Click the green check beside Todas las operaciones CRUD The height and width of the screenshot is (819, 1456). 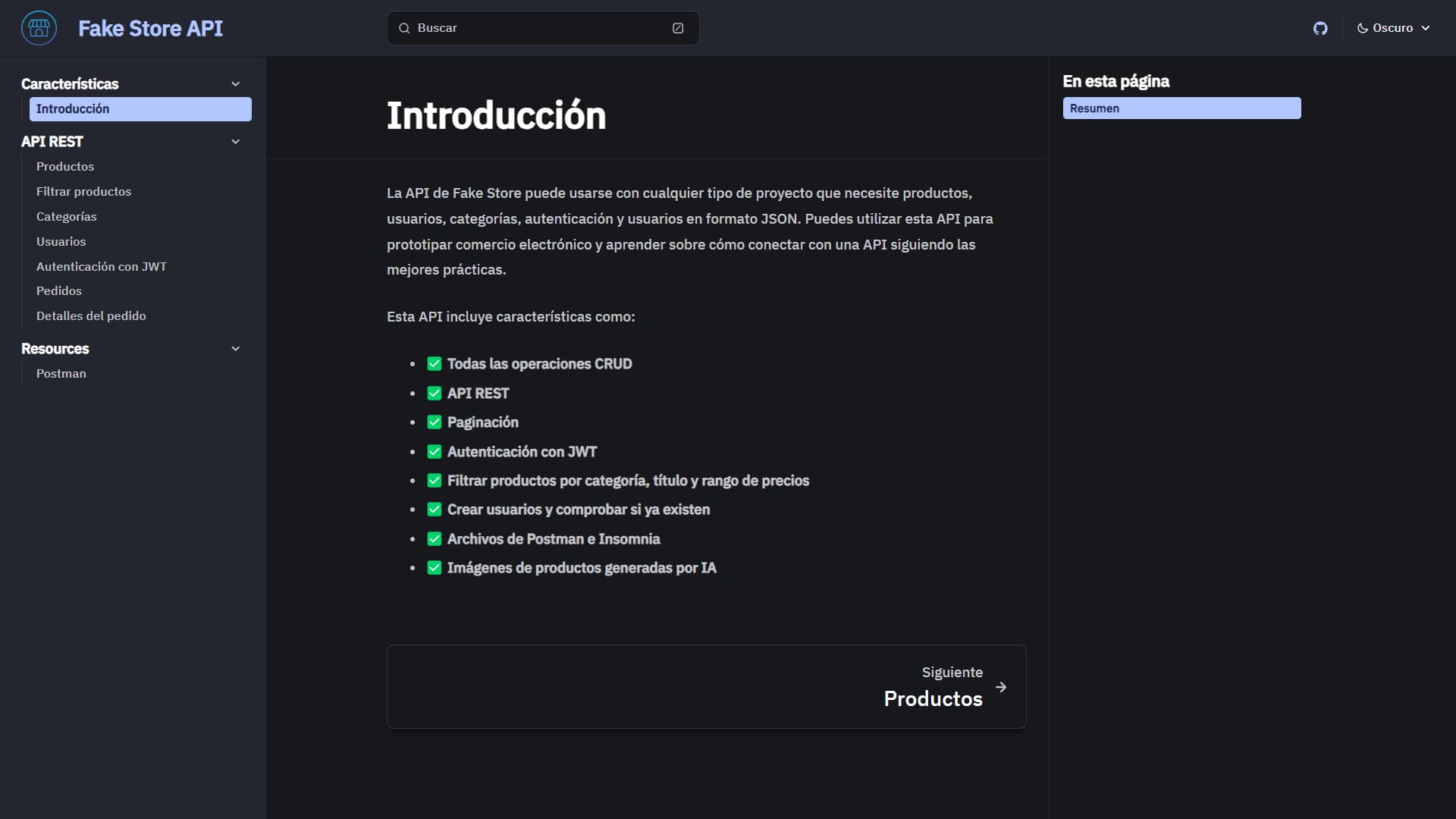pyautogui.click(x=435, y=364)
